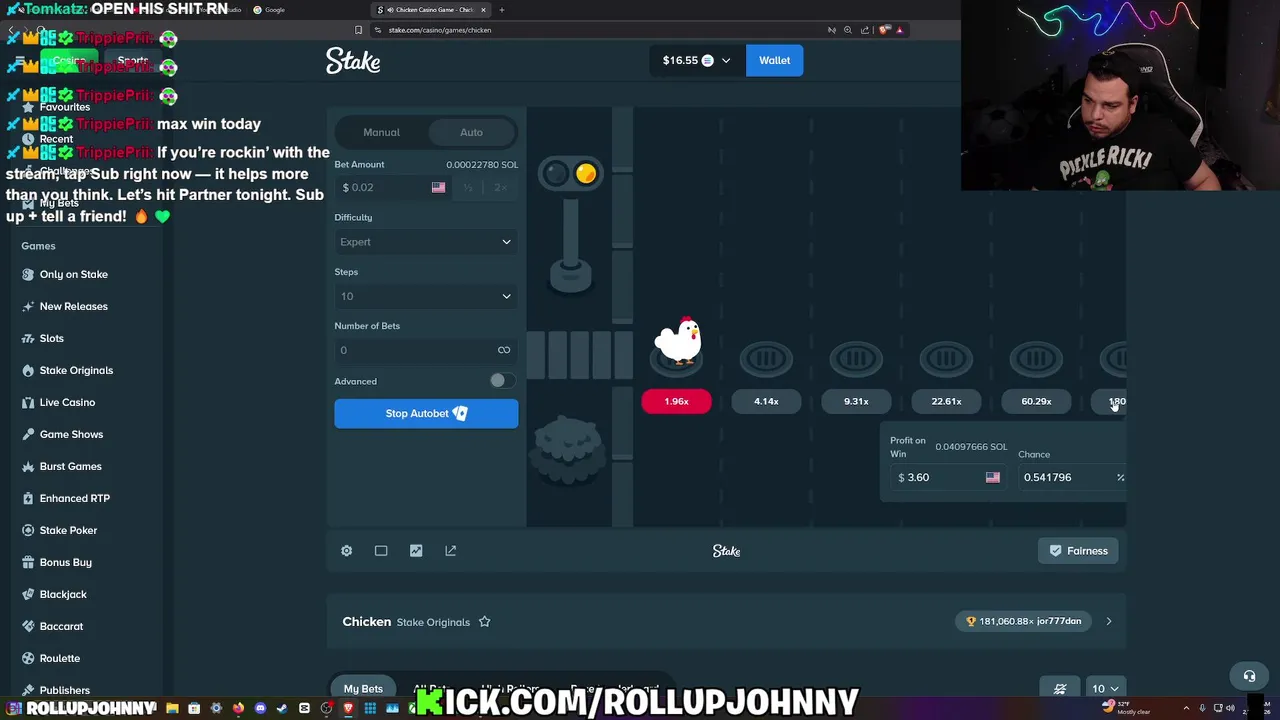Image resolution: width=1280 pixels, height=720 pixels.
Task: Click the 1.96x multiplier badge
Action: click(676, 401)
